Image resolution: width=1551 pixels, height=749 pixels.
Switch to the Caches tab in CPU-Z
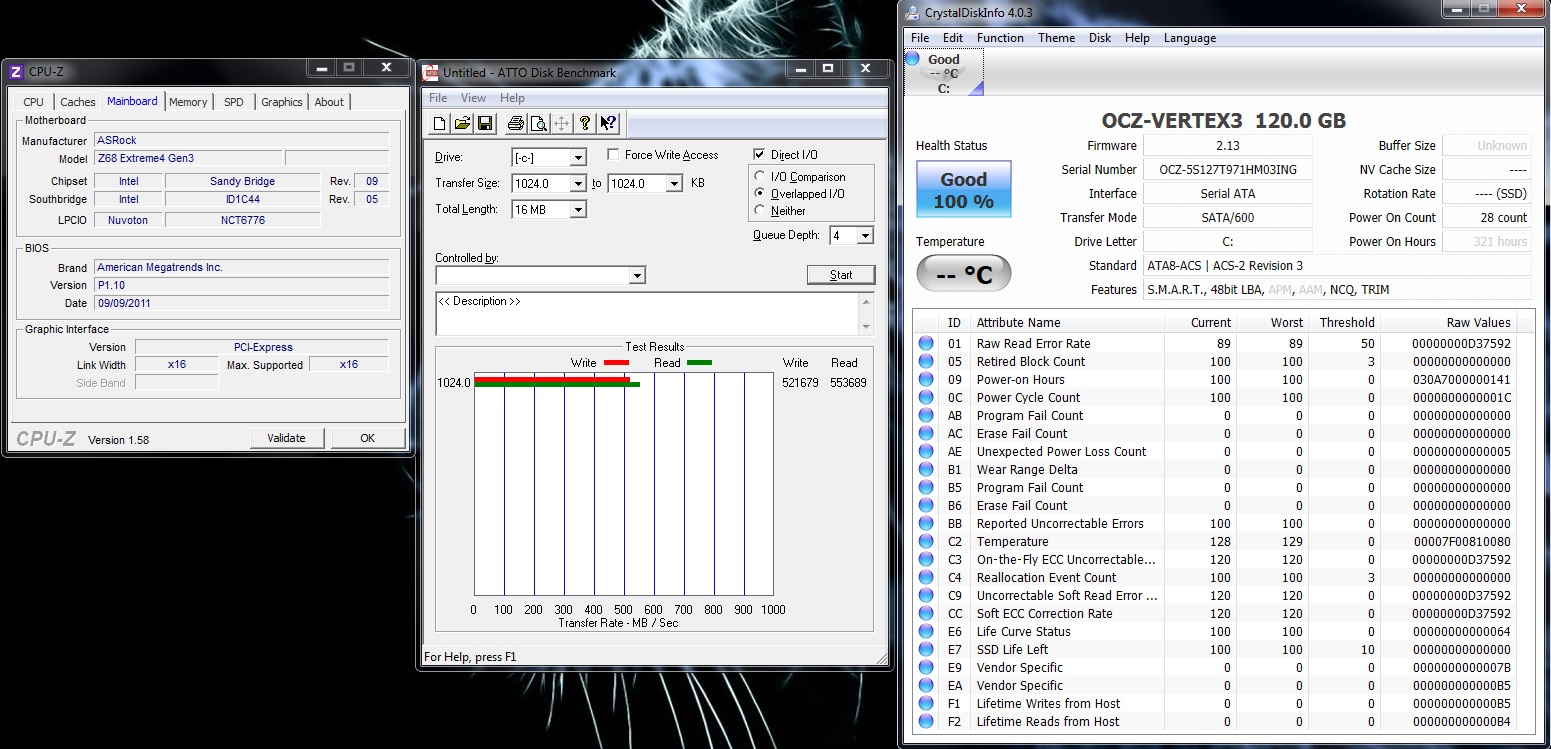77,102
